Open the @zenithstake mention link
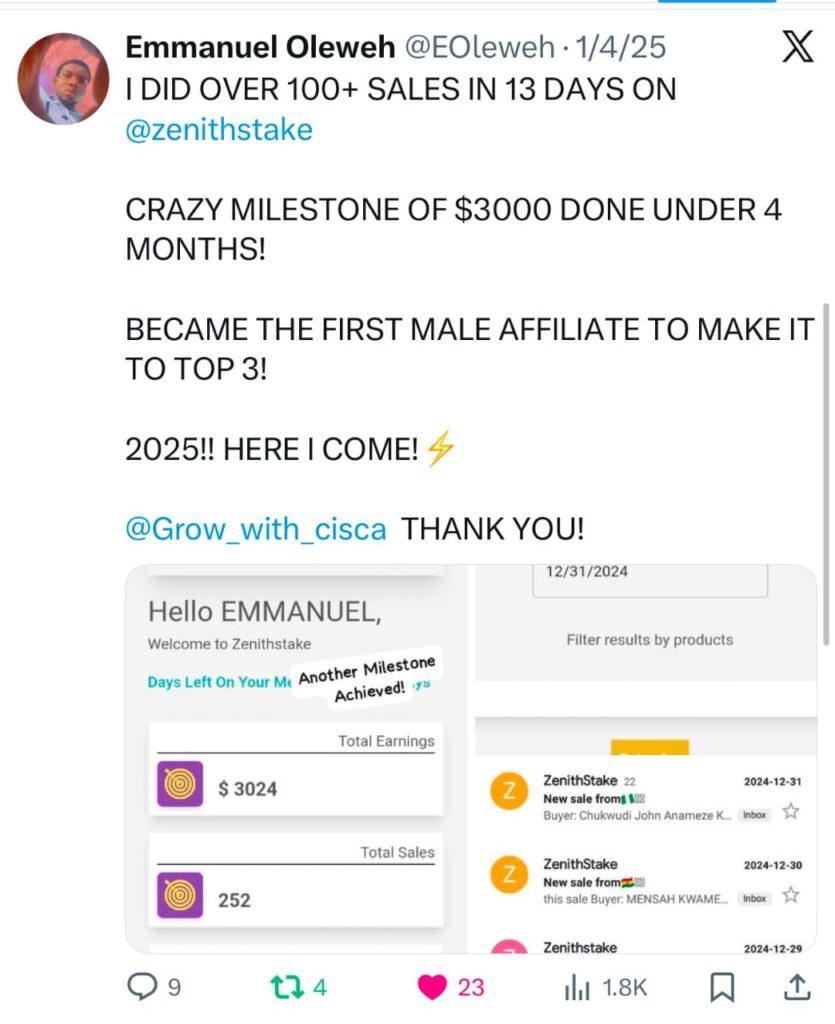This screenshot has height=1024, width=835. [219, 130]
